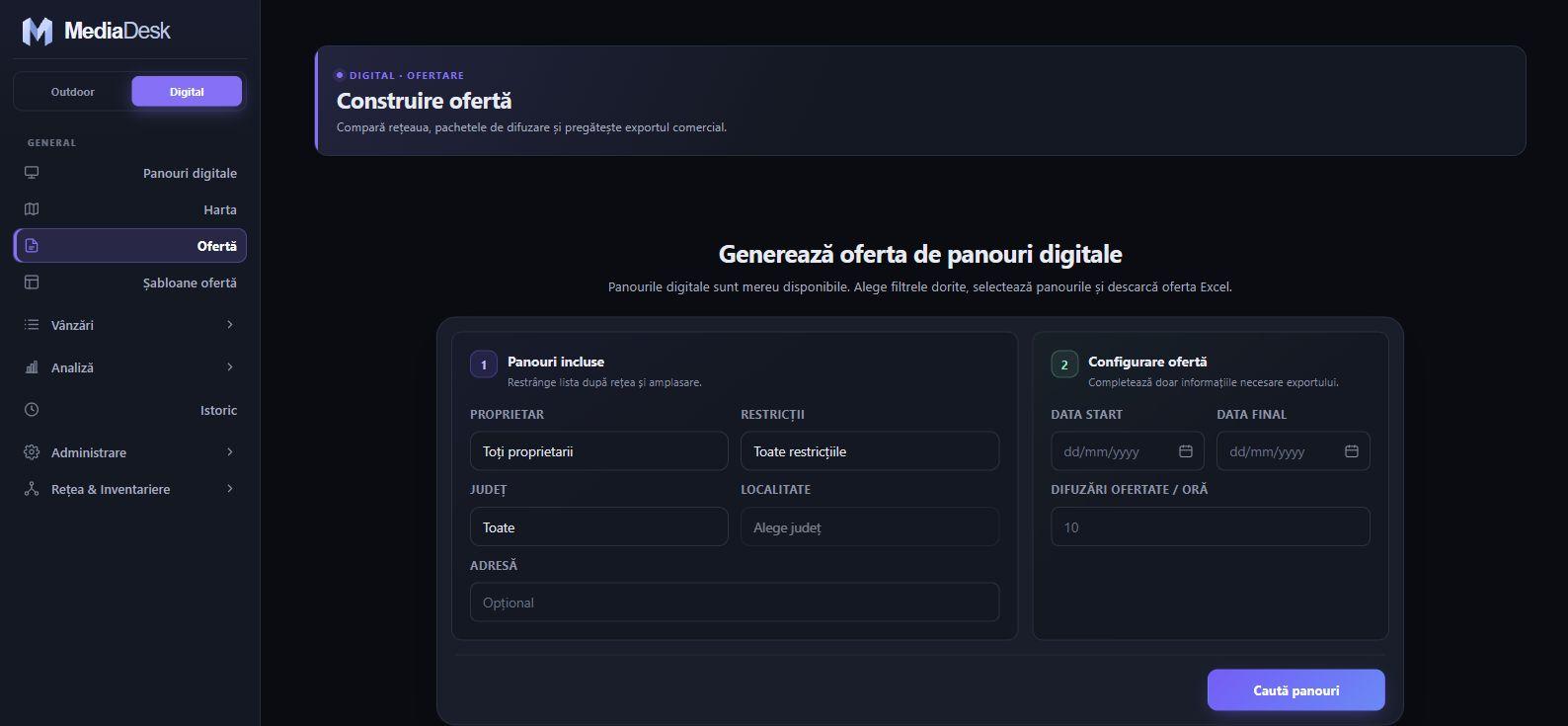Expand the Vânzări menu chevron
This screenshot has width=1568, height=726.
coord(230,325)
